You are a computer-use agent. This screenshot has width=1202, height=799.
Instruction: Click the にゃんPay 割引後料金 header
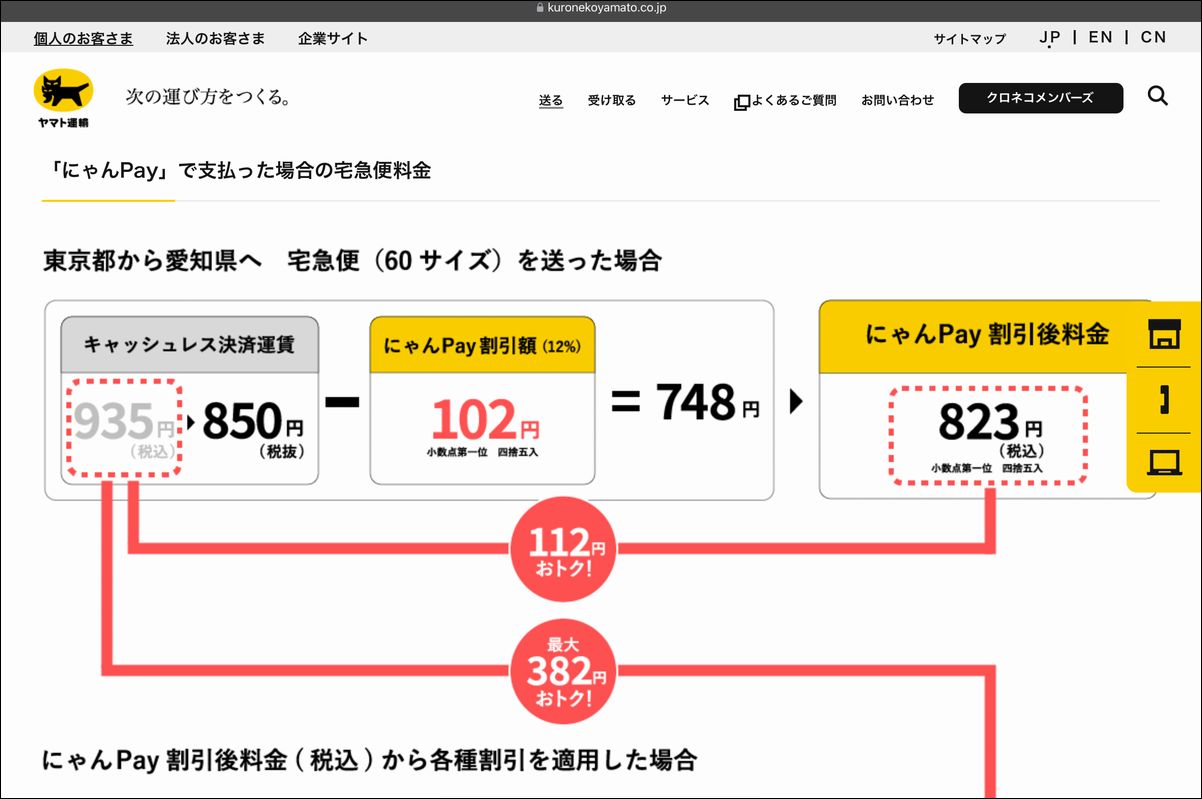[987, 334]
